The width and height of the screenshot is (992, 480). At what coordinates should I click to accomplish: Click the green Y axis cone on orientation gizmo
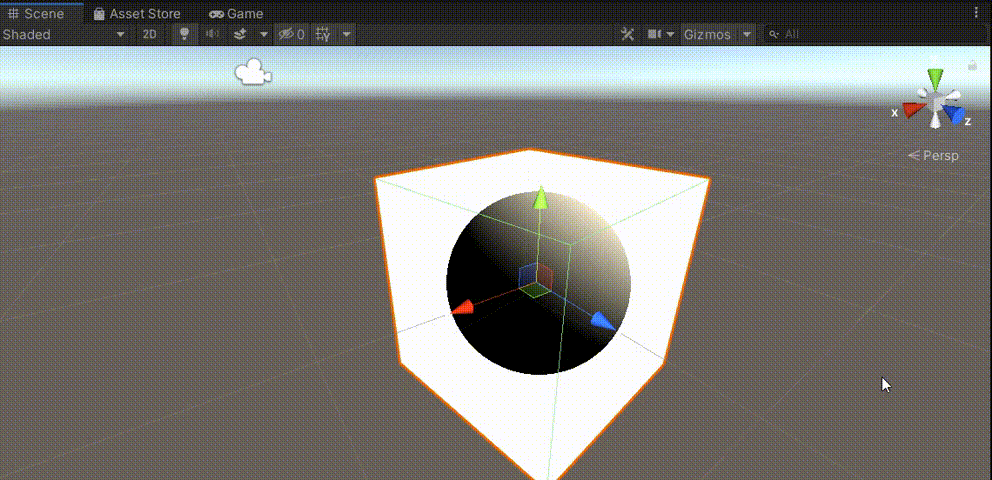tap(935, 79)
